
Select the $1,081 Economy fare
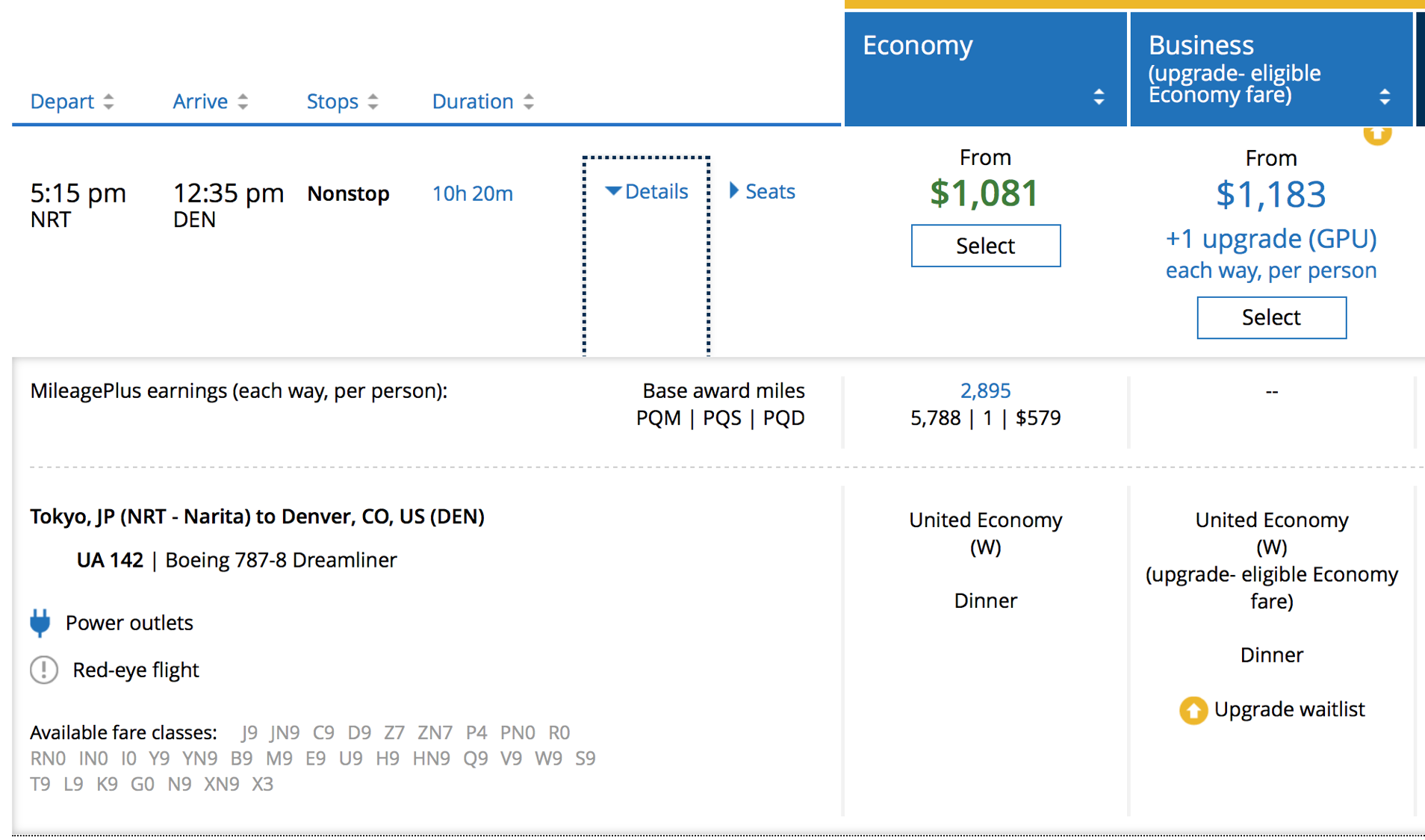tap(985, 246)
